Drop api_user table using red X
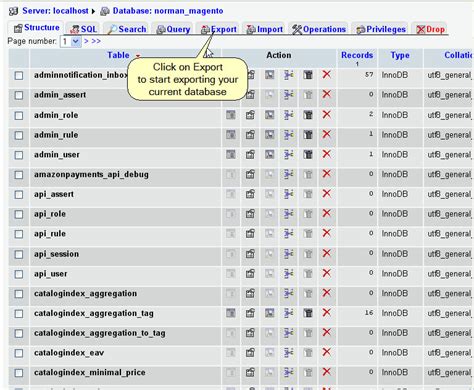474x390 pixels. tap(327, 274)
